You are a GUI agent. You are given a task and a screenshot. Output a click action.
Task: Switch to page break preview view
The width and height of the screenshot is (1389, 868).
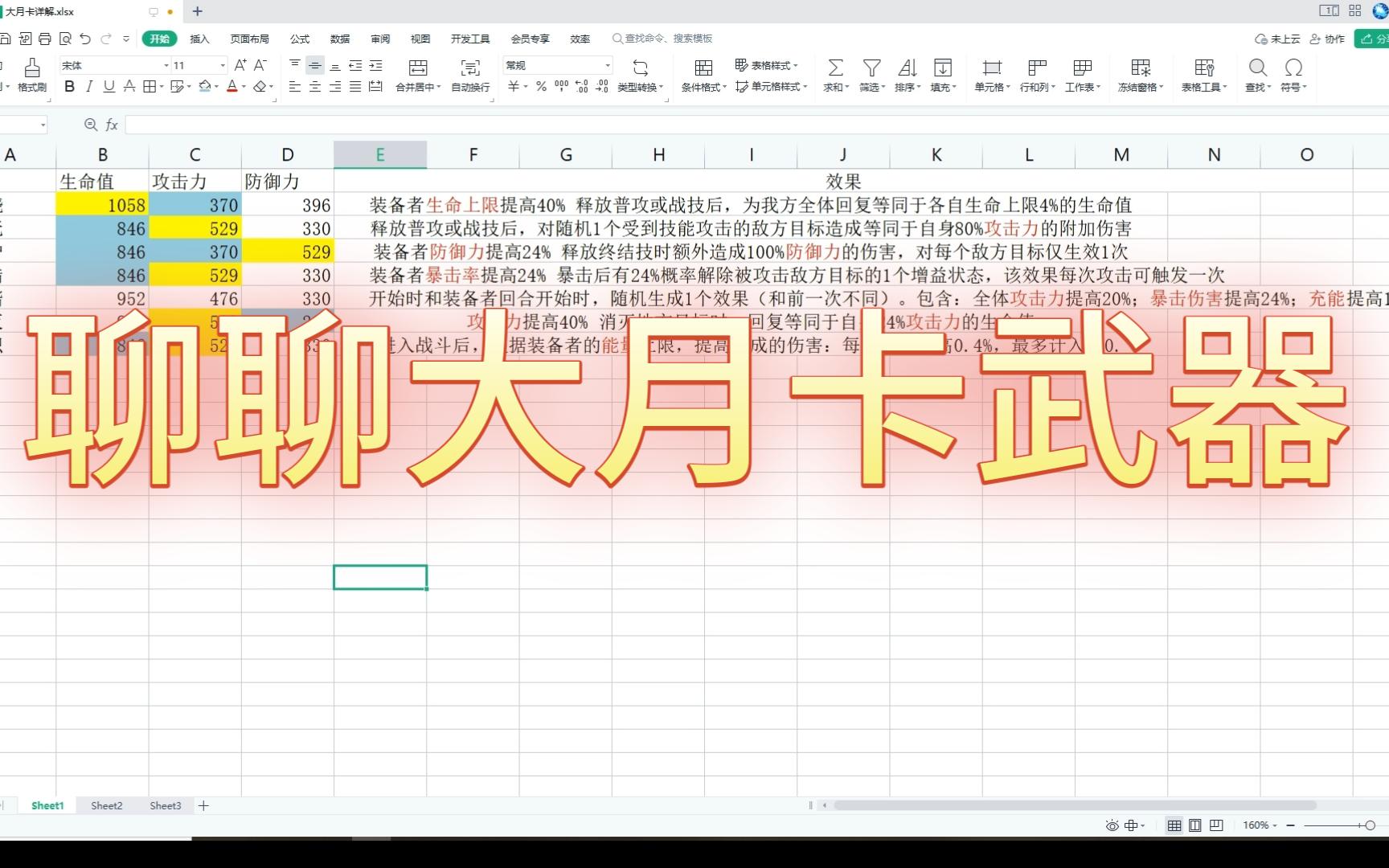[x=1216, y=825]
